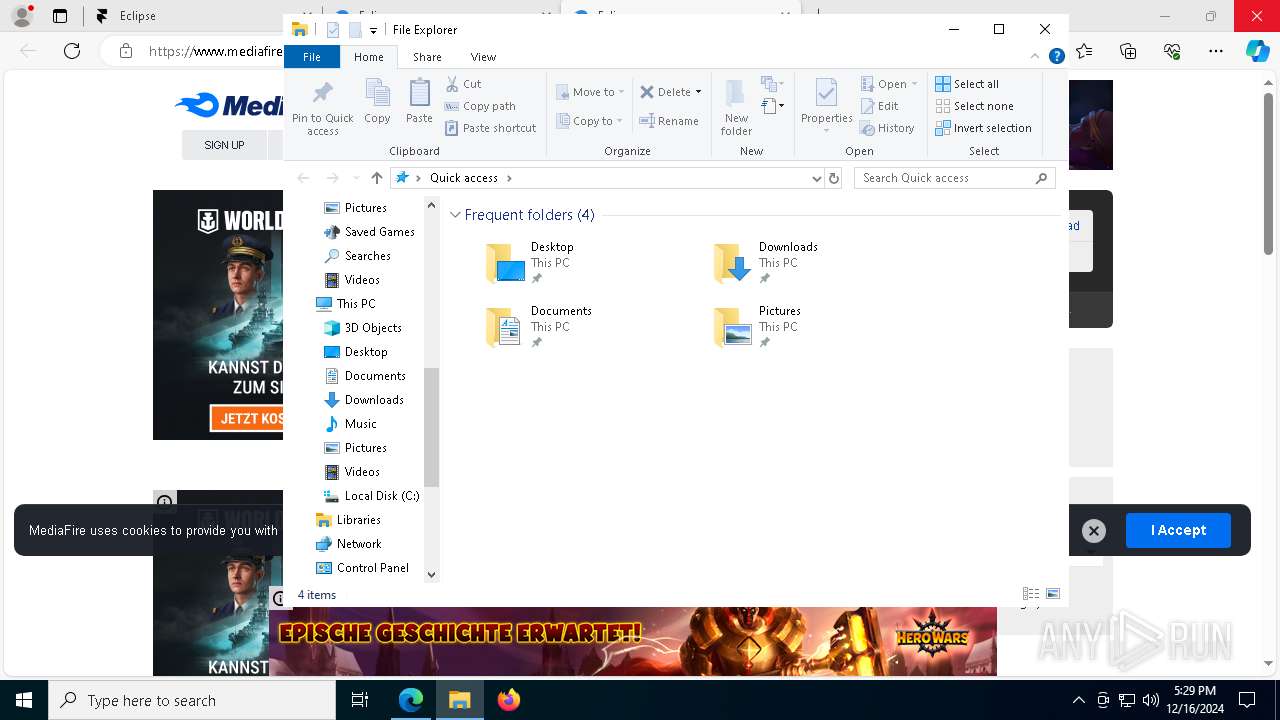Click the History command
Viewport: 1280px width, 720px height.
click(887, 128)
